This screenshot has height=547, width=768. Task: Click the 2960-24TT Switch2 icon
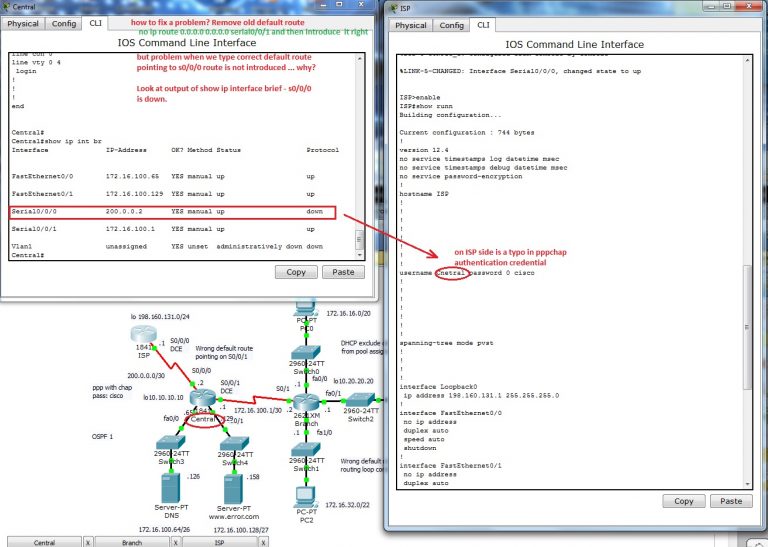[360, 400]
